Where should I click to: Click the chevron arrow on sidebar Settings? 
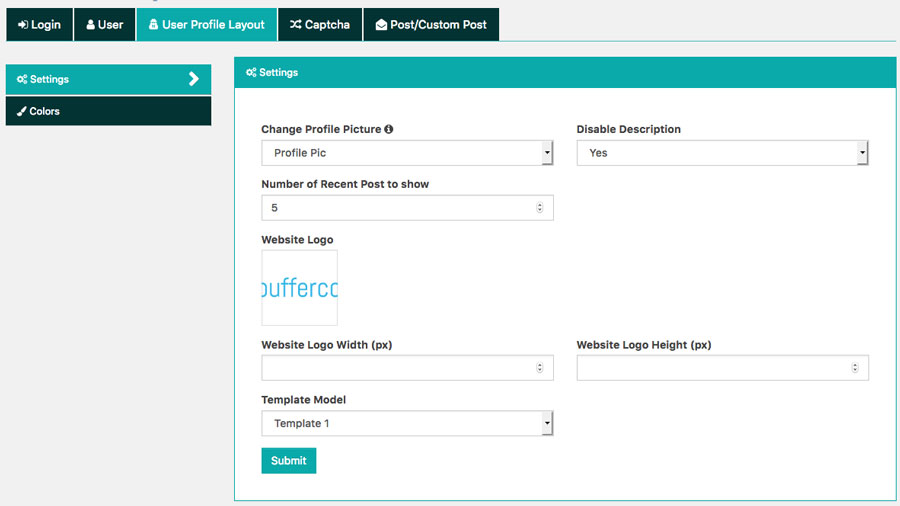point(194,79)
